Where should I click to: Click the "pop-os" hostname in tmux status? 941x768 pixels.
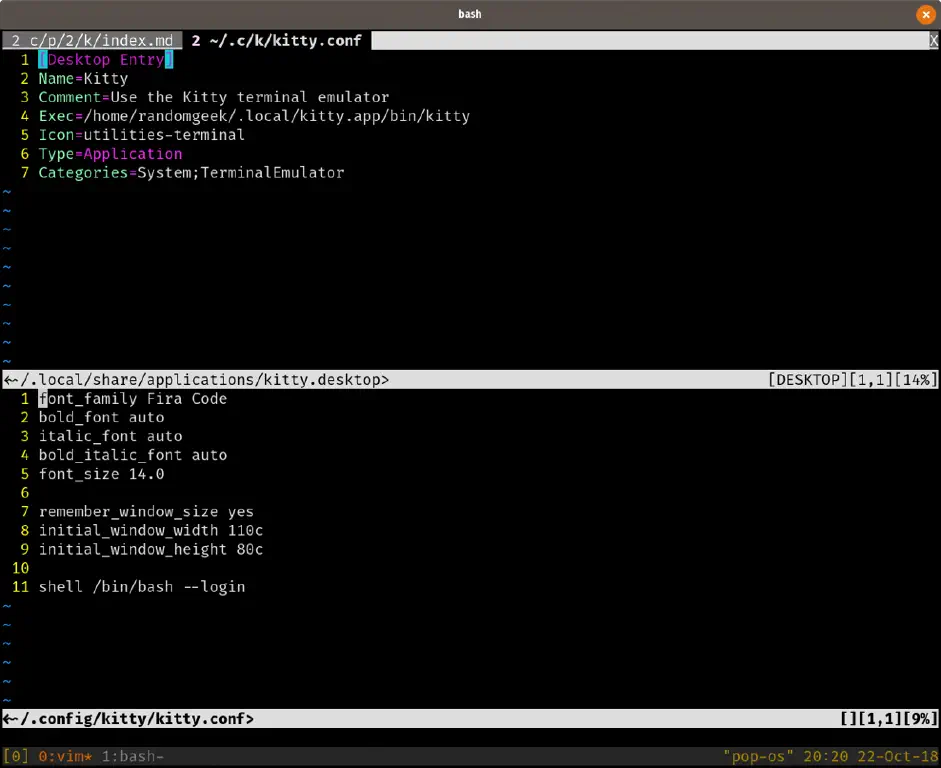click(x=759, y=757)
